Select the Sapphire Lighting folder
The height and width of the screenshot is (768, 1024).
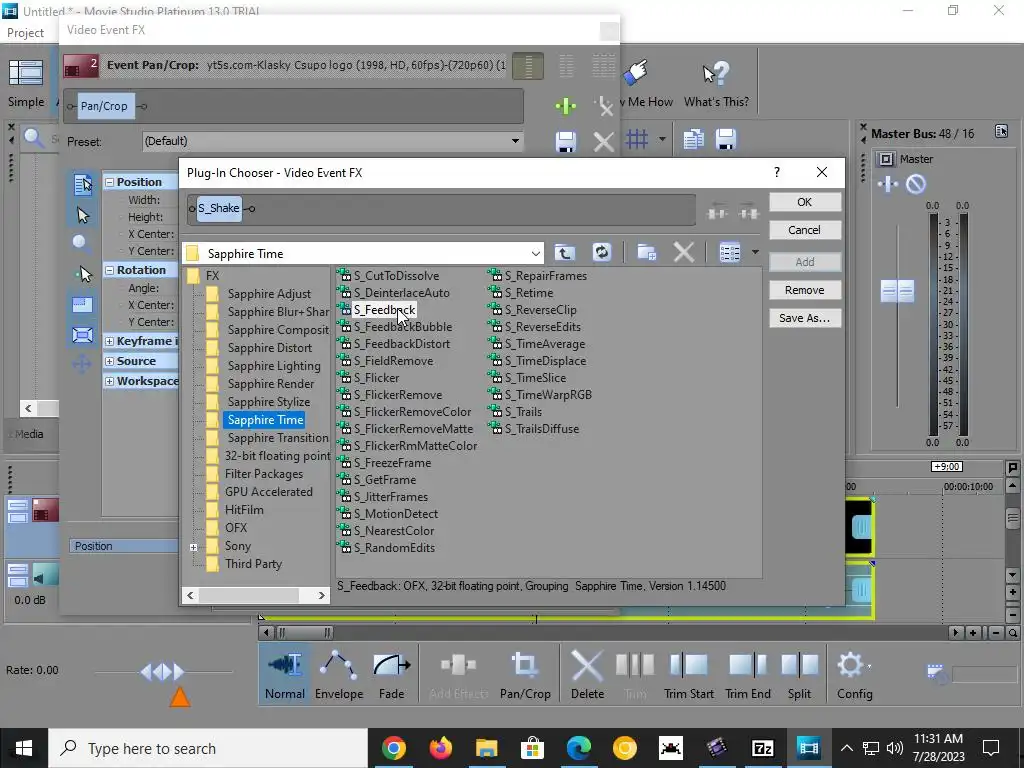[274, 366]
